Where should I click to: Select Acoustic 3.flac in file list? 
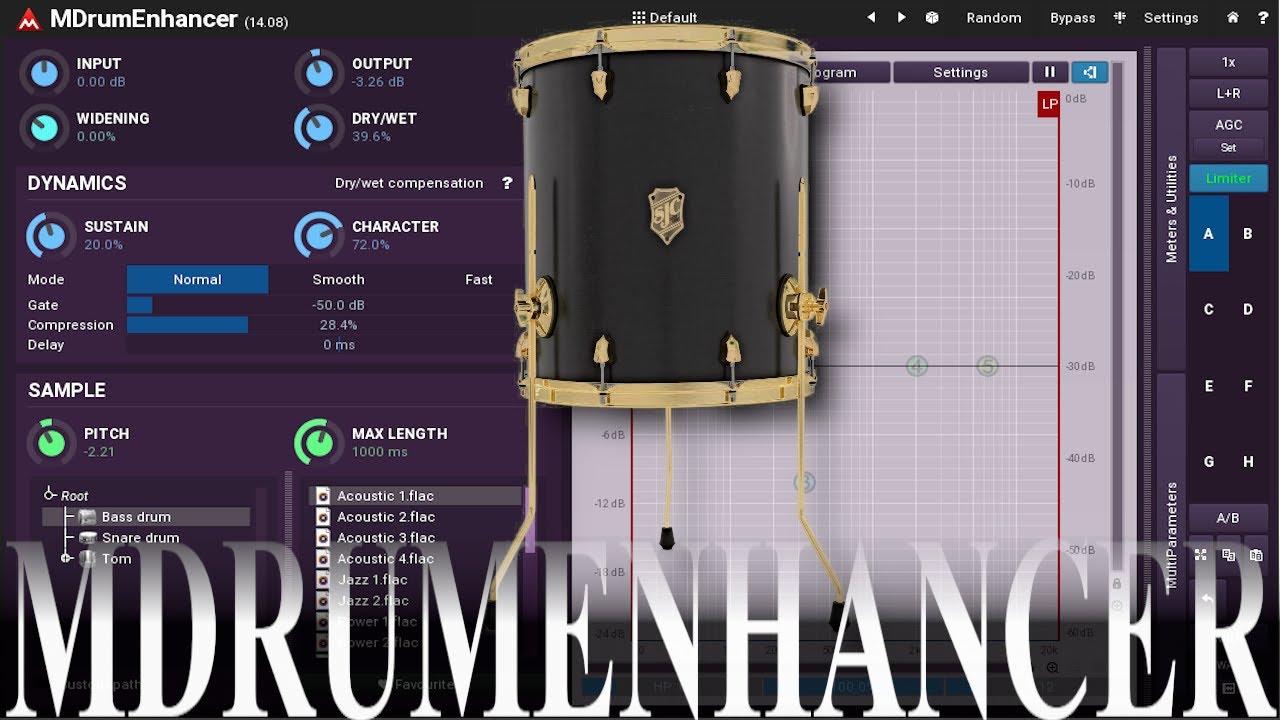point(385,538)
